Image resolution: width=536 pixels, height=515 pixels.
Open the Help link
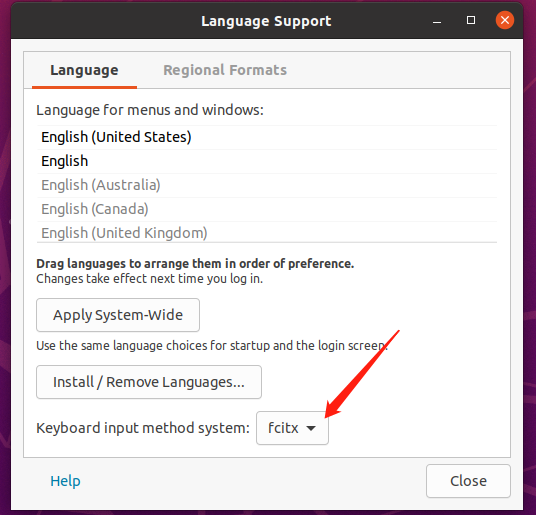coord(65,481)
